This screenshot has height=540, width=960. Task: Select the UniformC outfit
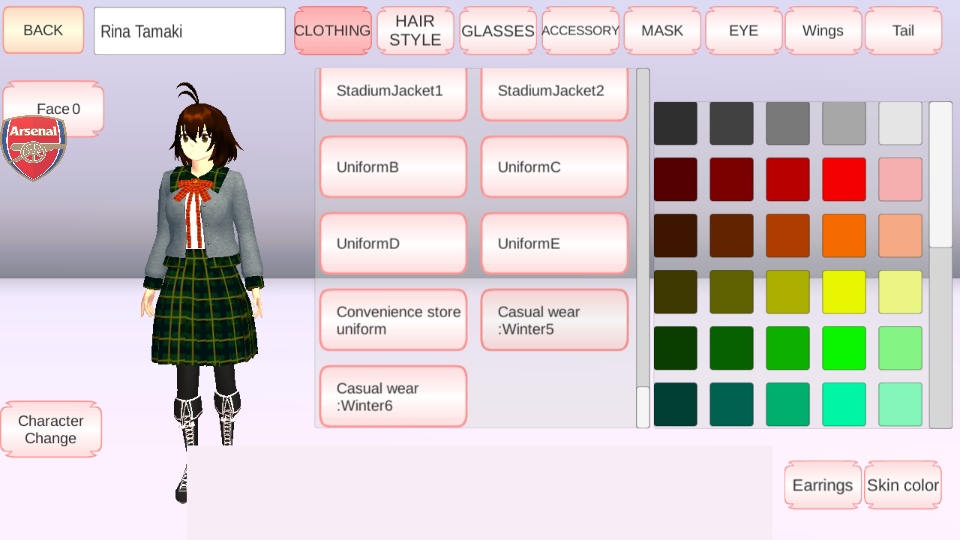554,167
